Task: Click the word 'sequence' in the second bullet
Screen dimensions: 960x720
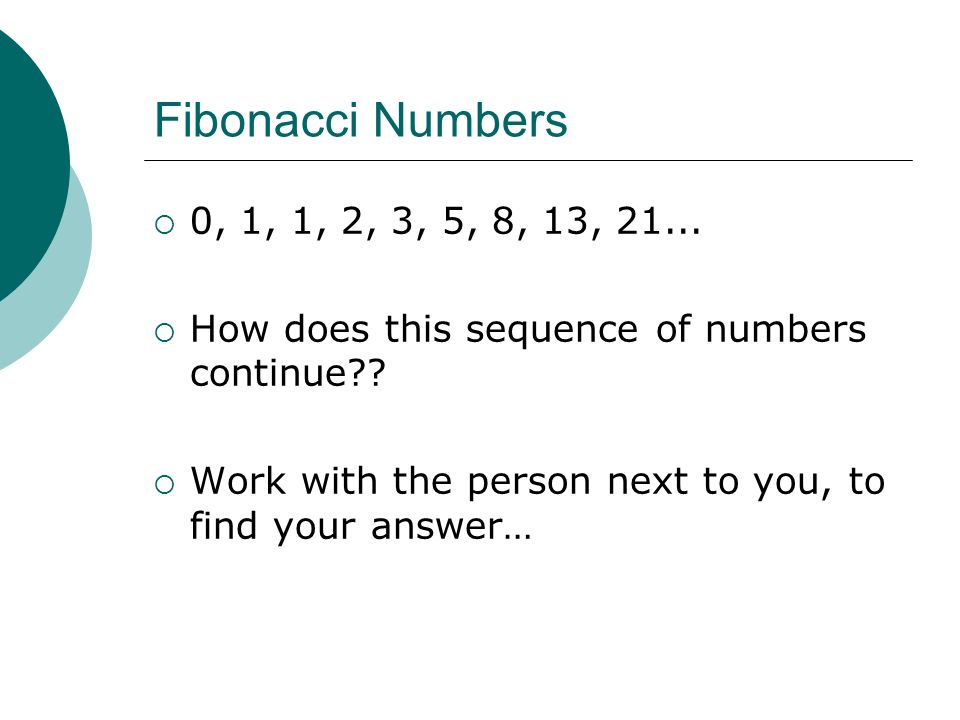Action: pyautogui.click(x=552, y=331)
